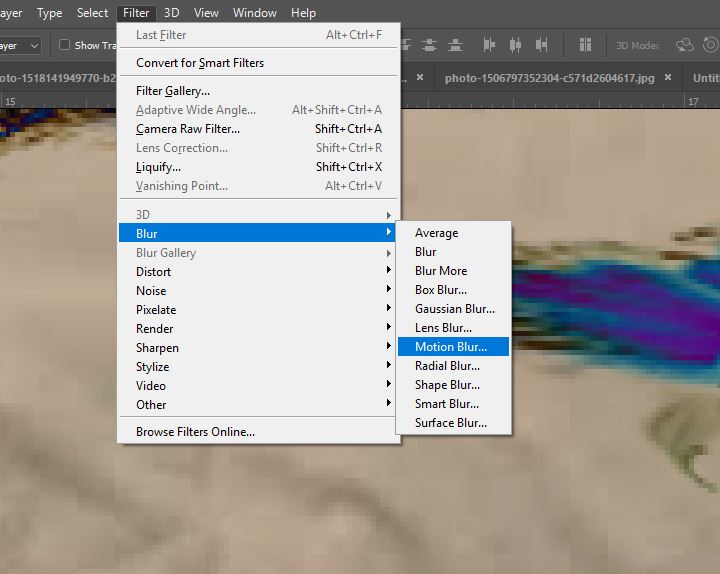Screen dimensions: 720x574
Task: Click the Blur Gallery menu entry
Action: [x=257, y=253]
